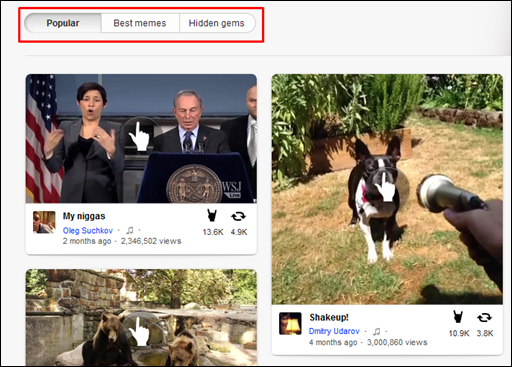512x367 pixels.
Task: Click the 2,346,502 views text
Action: tap(151, 241)
